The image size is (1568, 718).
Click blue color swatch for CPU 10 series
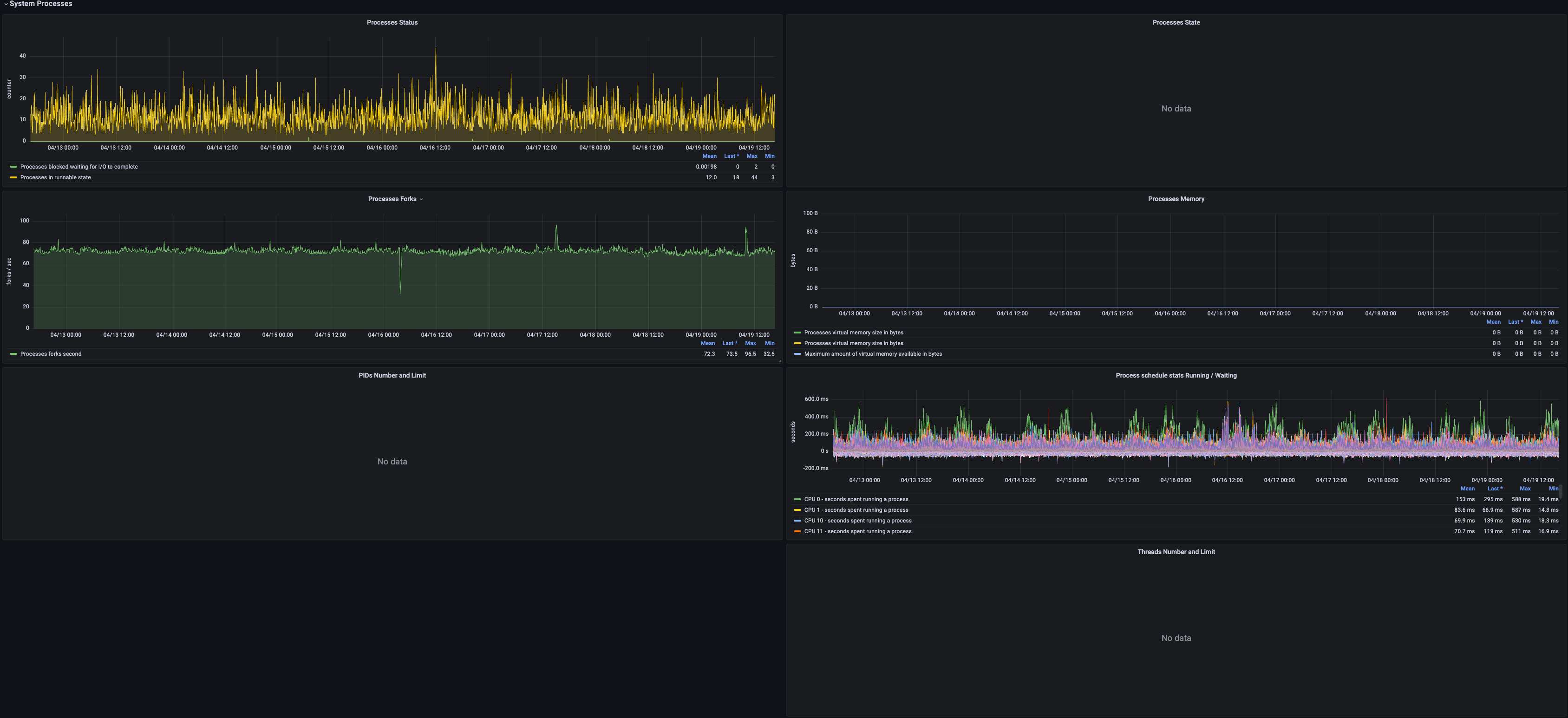(x=797, y=521)
